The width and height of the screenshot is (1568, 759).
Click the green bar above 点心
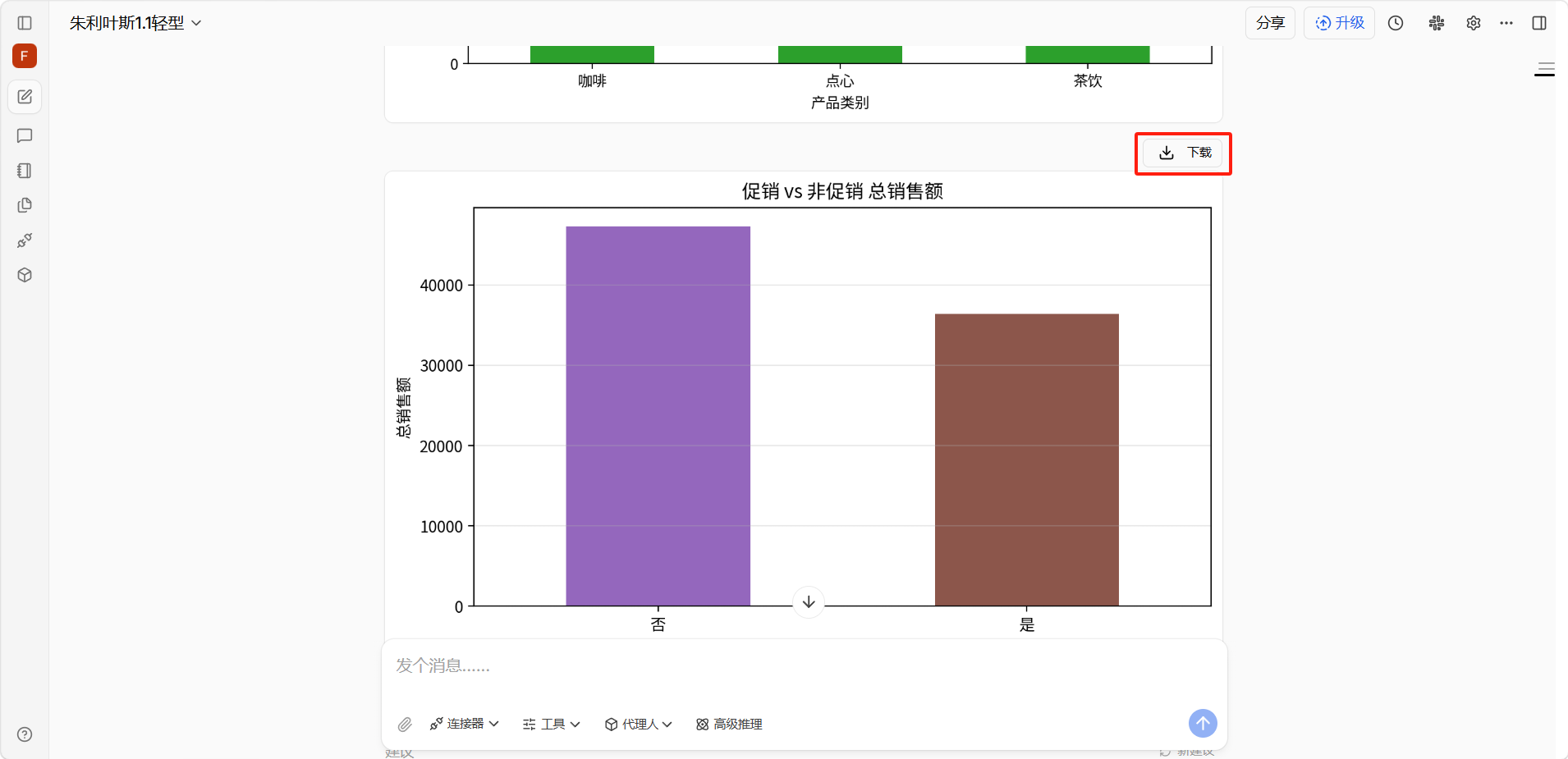[840, 54]
